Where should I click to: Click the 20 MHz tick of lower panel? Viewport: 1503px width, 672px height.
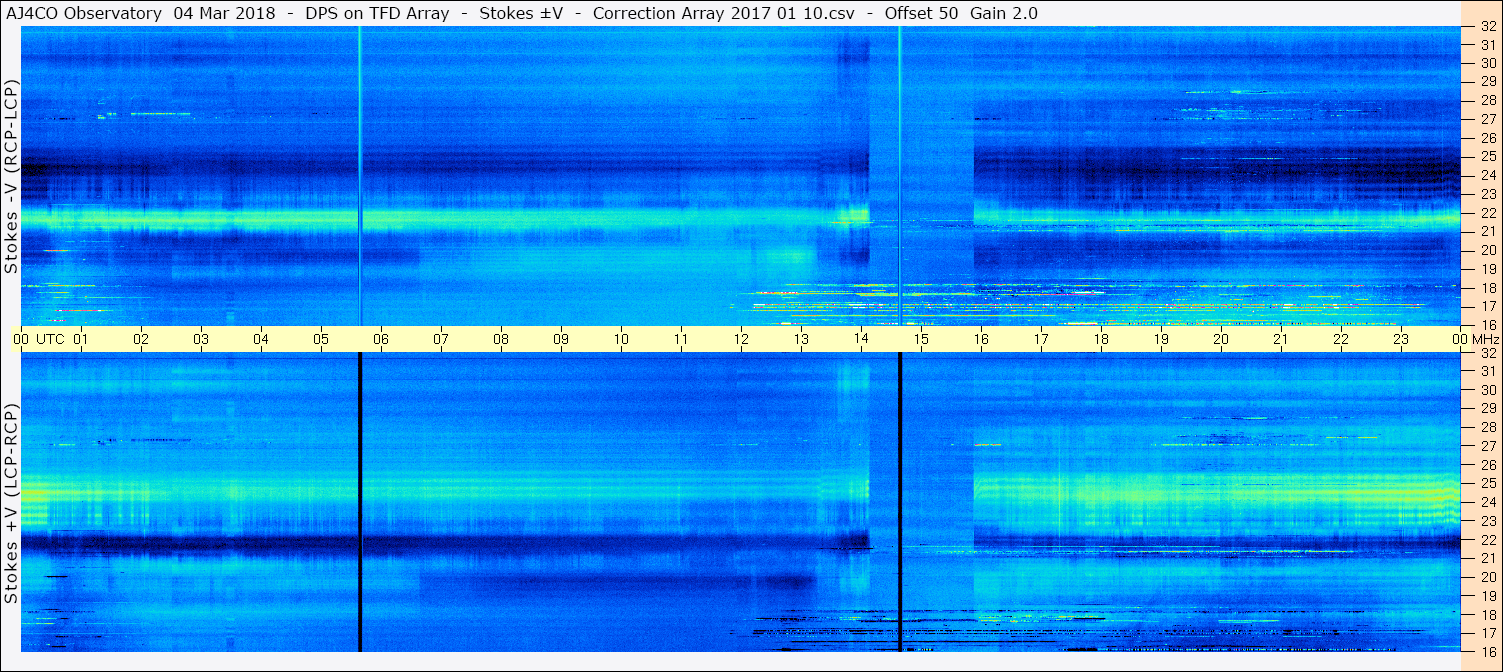pyautogui.click(x=1488, y=577)
